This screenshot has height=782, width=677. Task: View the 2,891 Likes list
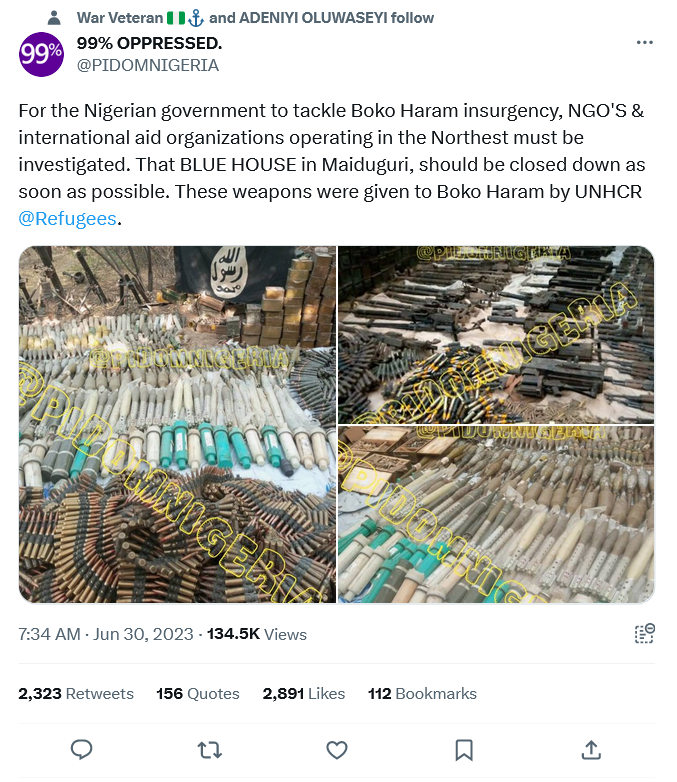304,693
